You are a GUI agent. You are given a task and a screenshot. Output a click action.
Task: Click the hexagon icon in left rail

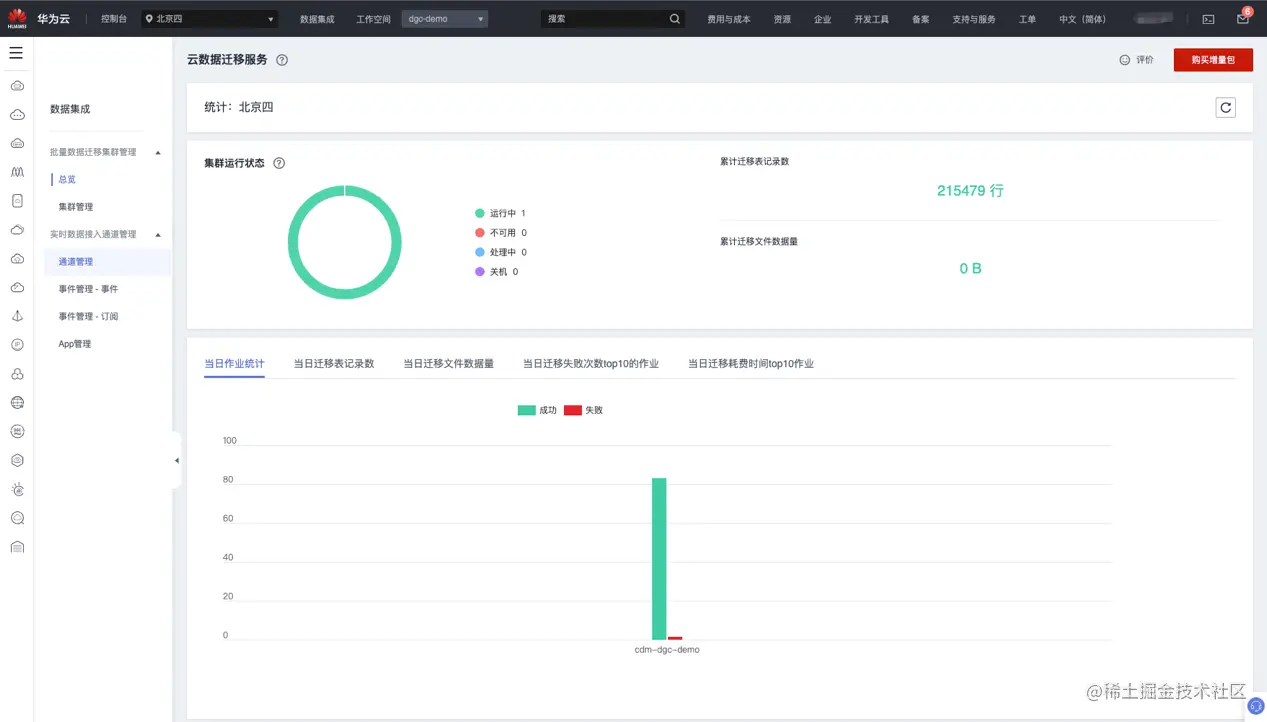pos(17,461)
